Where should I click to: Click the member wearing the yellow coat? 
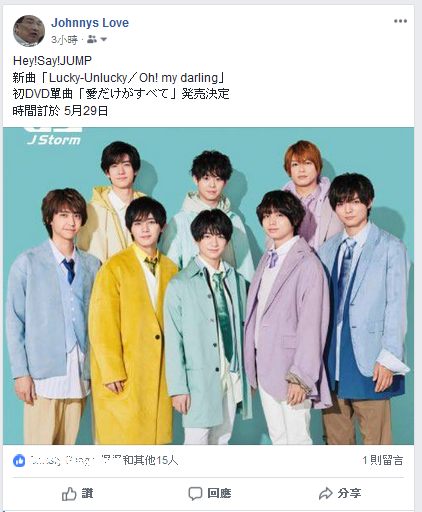point(133,320)
